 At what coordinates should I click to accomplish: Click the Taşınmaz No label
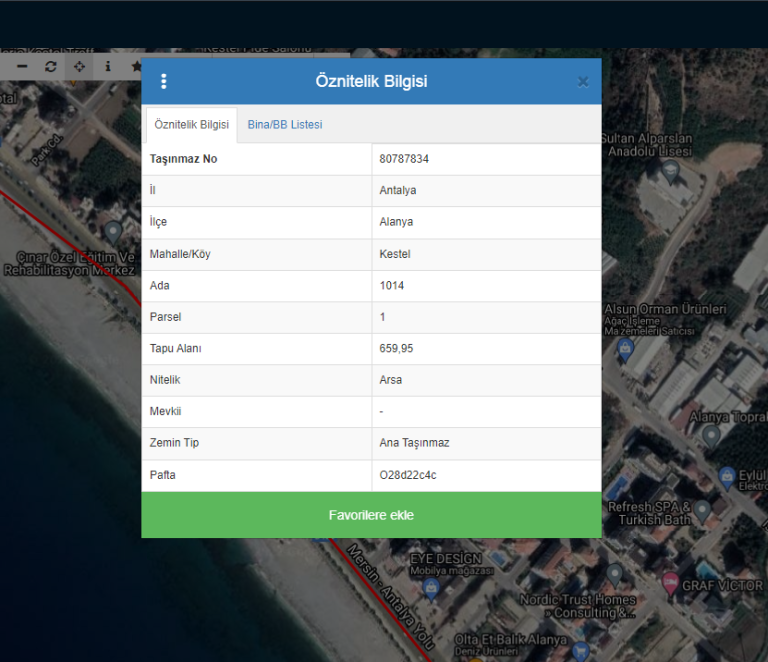pos(183,159)
